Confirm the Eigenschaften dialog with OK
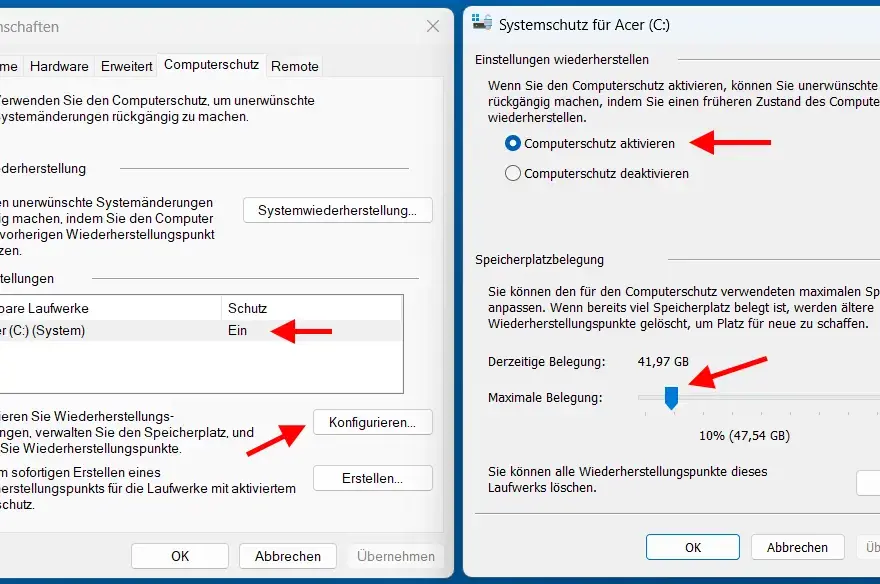This screenshot has height=584, width=880. [x=179, y=556]
